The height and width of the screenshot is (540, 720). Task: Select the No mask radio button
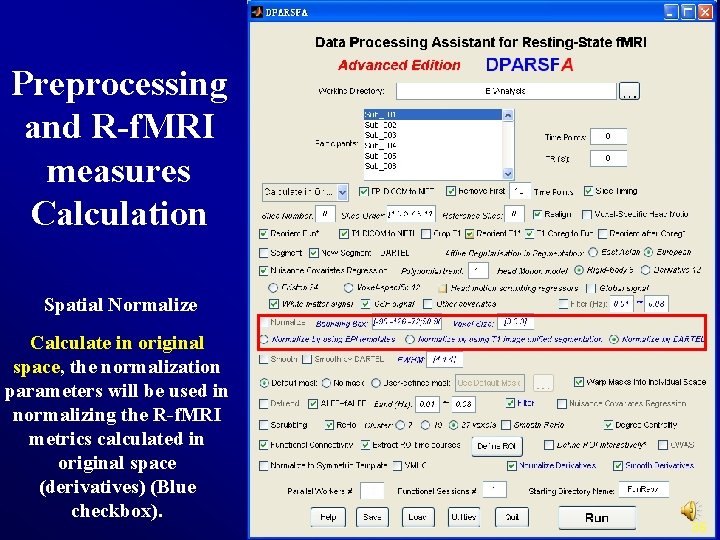326,382
